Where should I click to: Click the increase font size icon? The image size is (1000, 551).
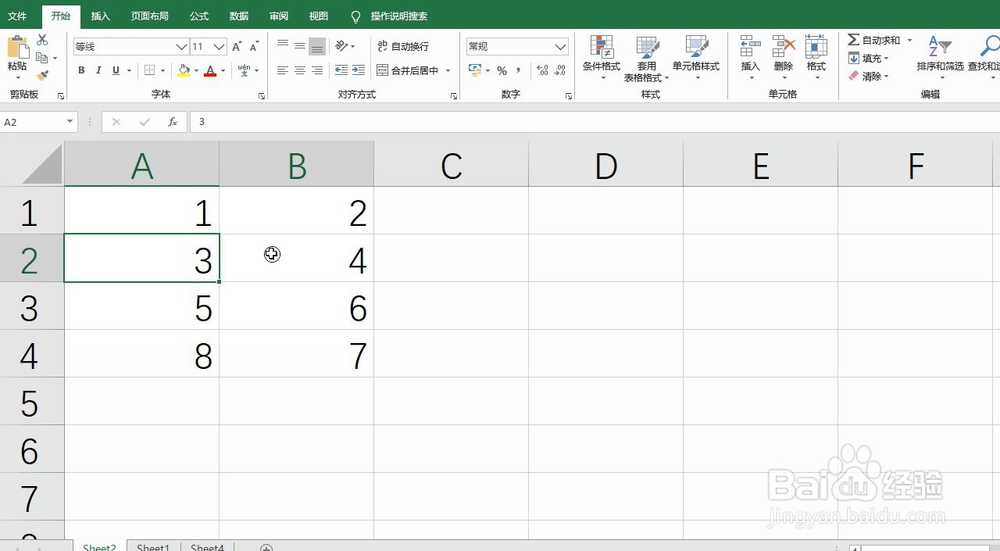coord(237,47)
